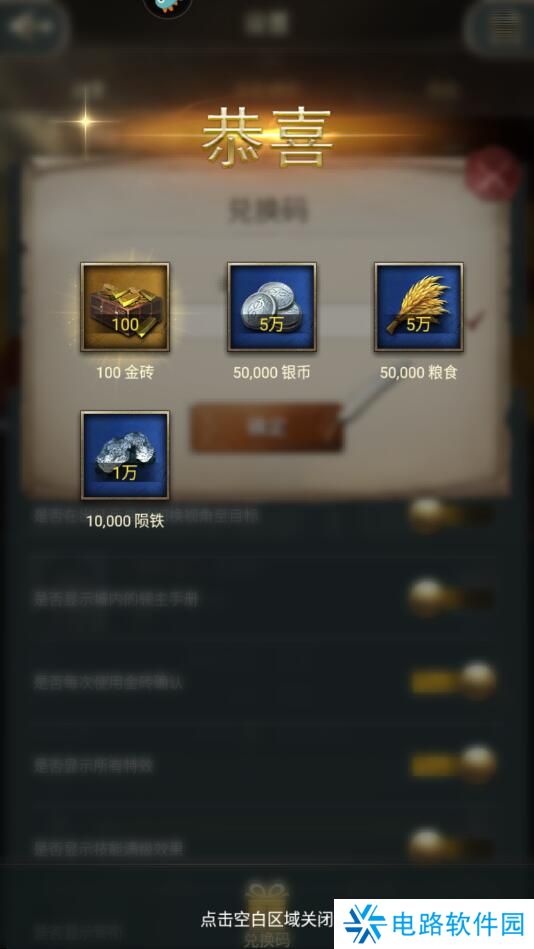Tap the back arrow icon in header
Viewport: 534px width, 949px height.
pos(30,25)
